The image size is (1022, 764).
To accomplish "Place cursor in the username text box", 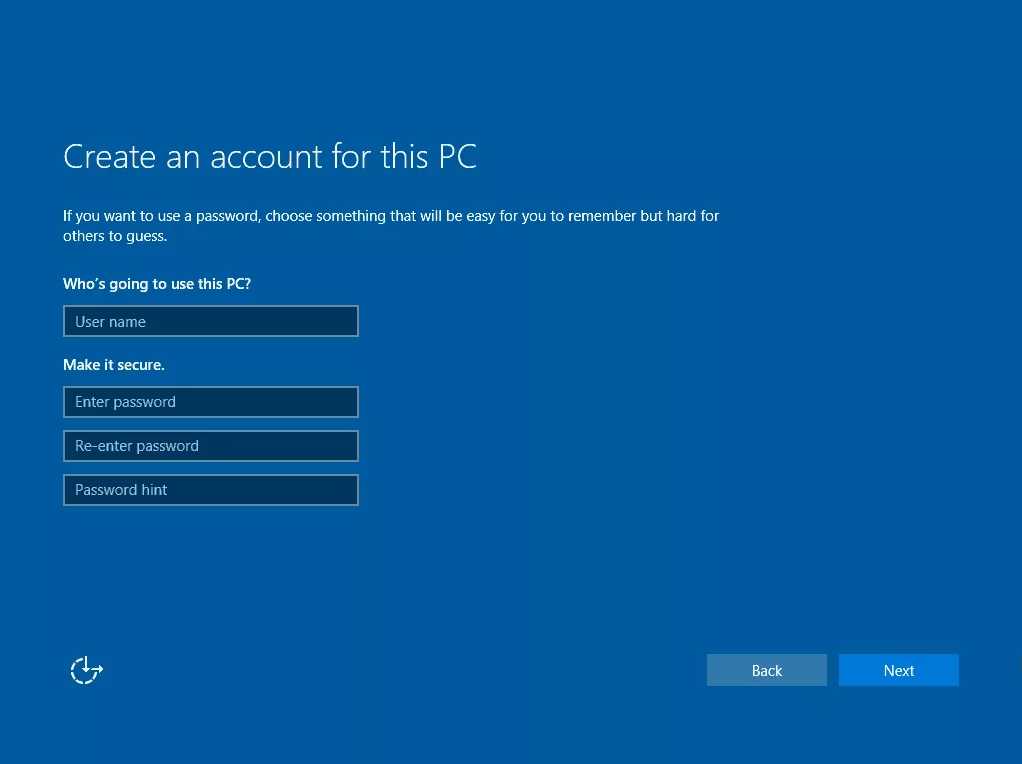I will pos(210,321).
